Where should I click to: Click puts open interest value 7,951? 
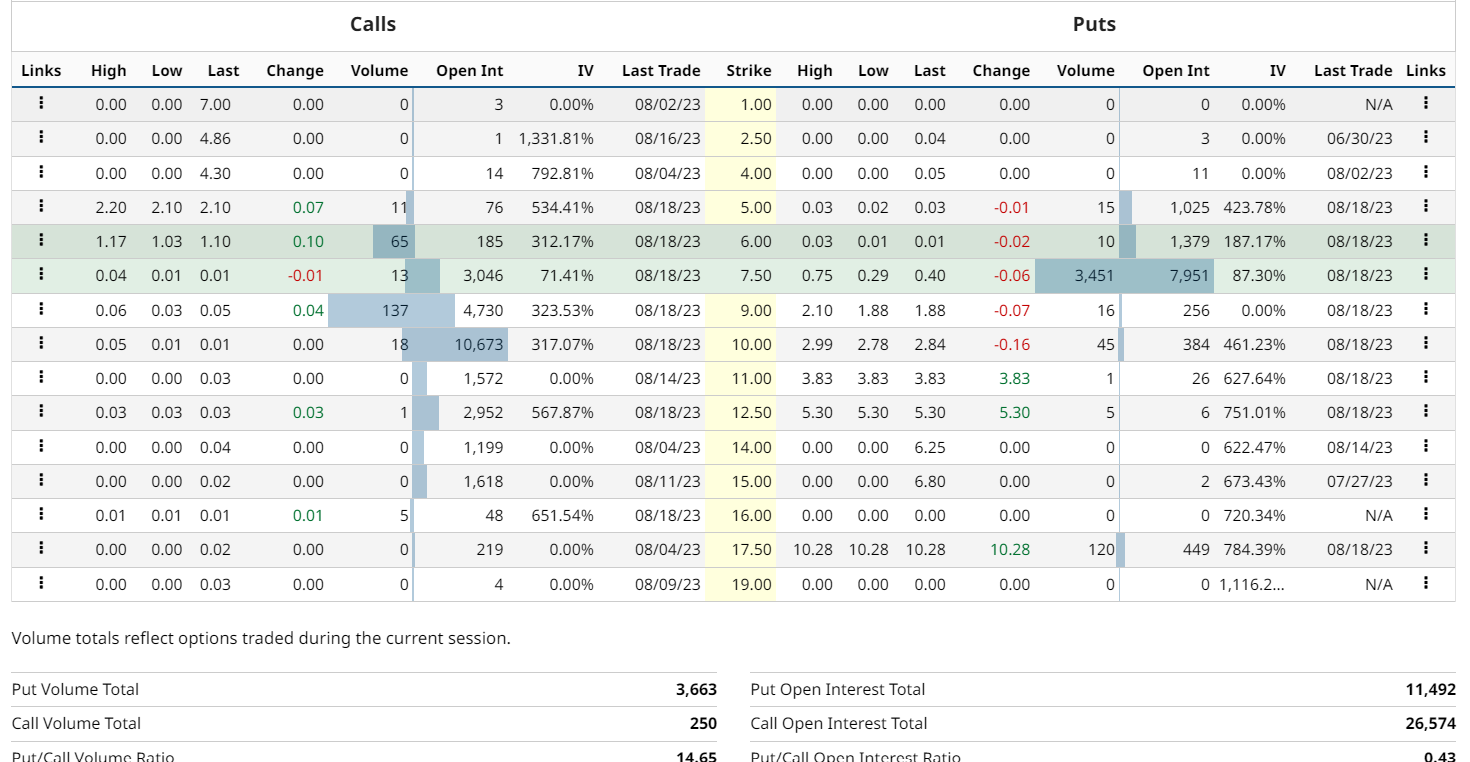(x=1189, y=275)
